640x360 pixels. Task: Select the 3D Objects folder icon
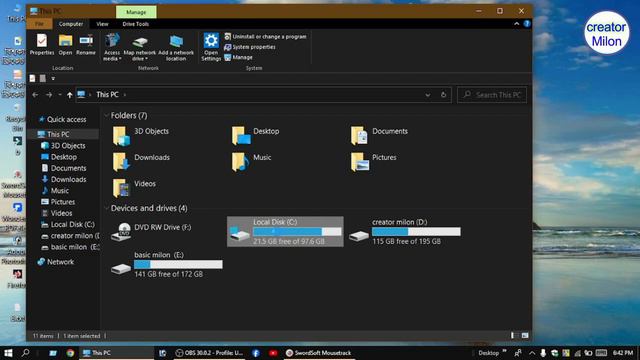pos(121,136)
